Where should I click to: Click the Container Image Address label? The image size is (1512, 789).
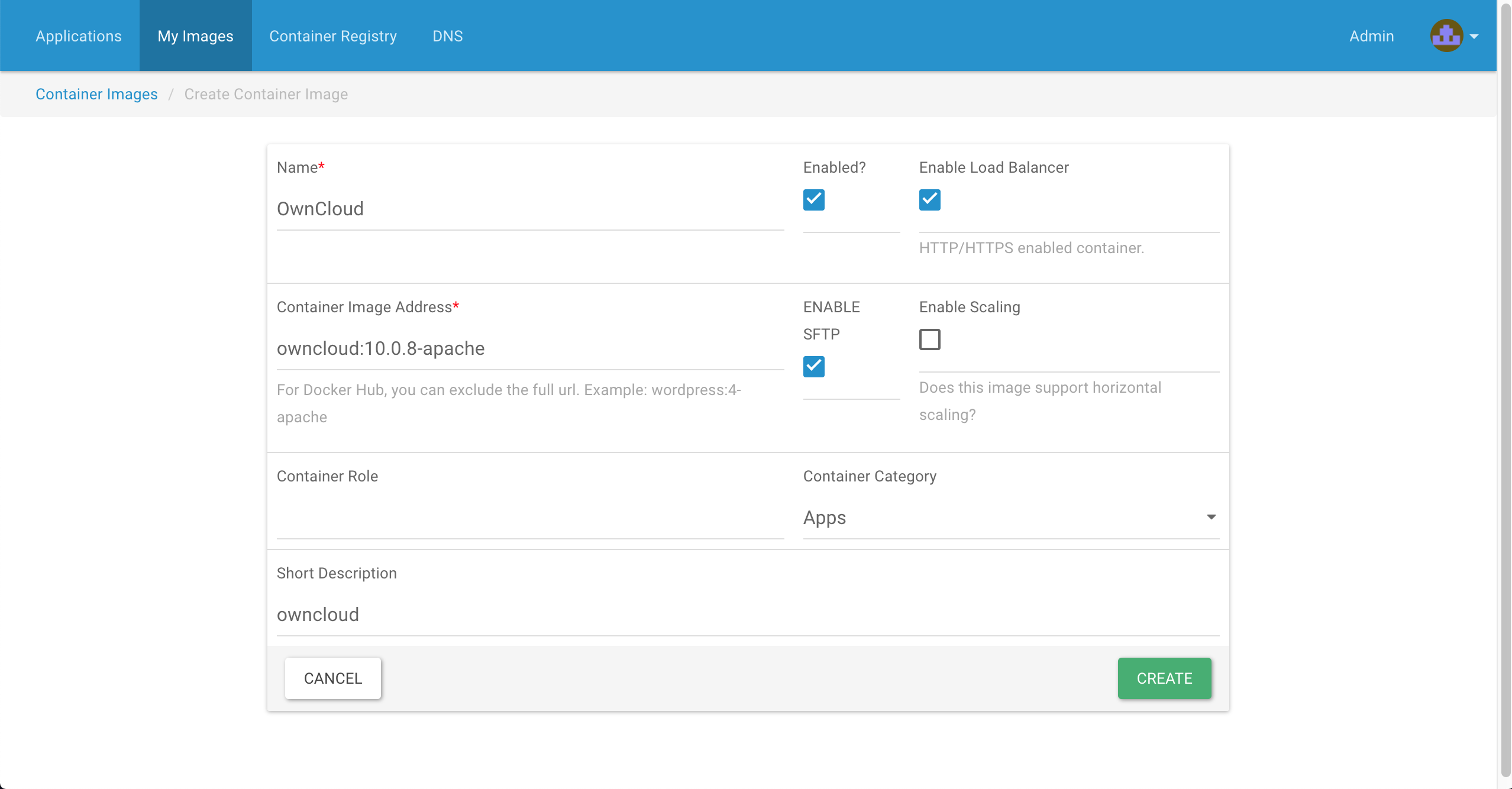click(368, 307)
